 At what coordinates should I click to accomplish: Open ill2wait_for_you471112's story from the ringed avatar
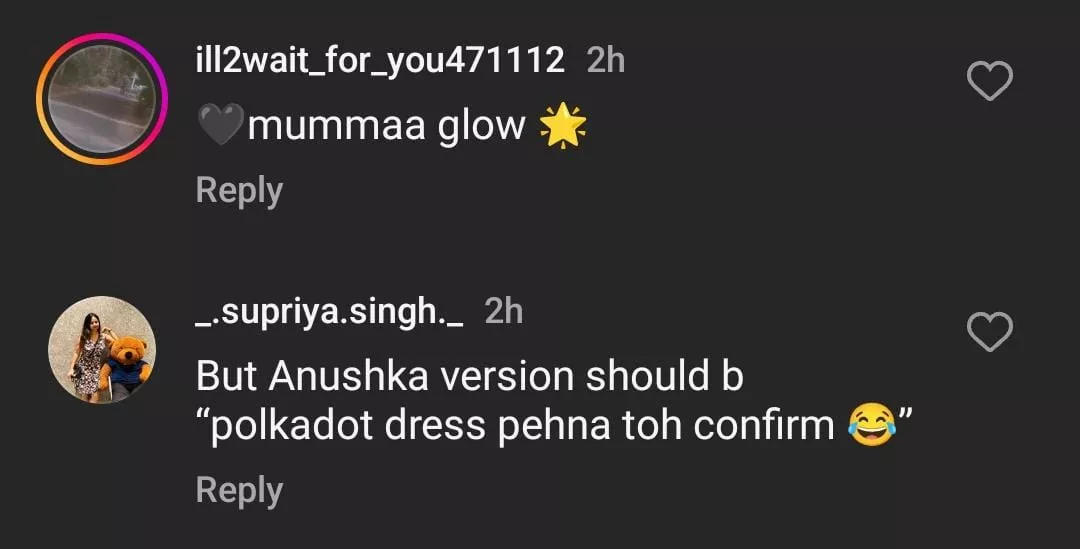coord(101,99)
